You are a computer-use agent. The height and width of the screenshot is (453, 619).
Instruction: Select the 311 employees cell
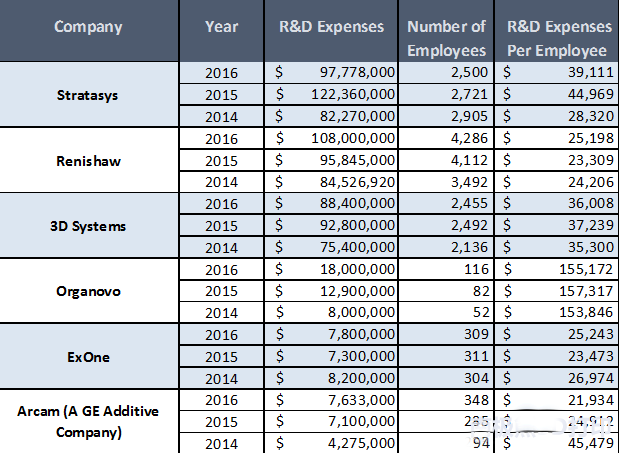(446, 357)
